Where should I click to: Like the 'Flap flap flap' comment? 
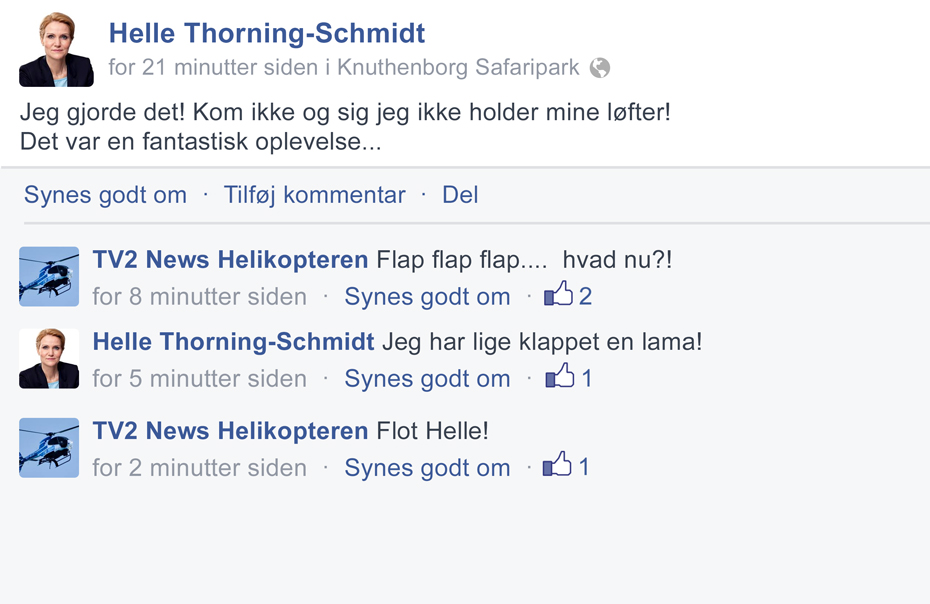click(x=427, y=297)
